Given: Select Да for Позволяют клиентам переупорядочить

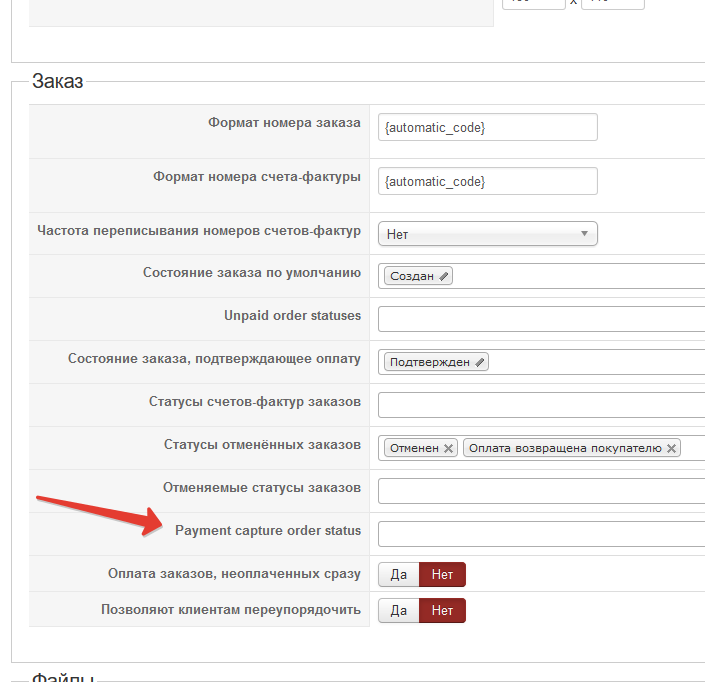Looking at the screenshot, I should pos(398,611).
